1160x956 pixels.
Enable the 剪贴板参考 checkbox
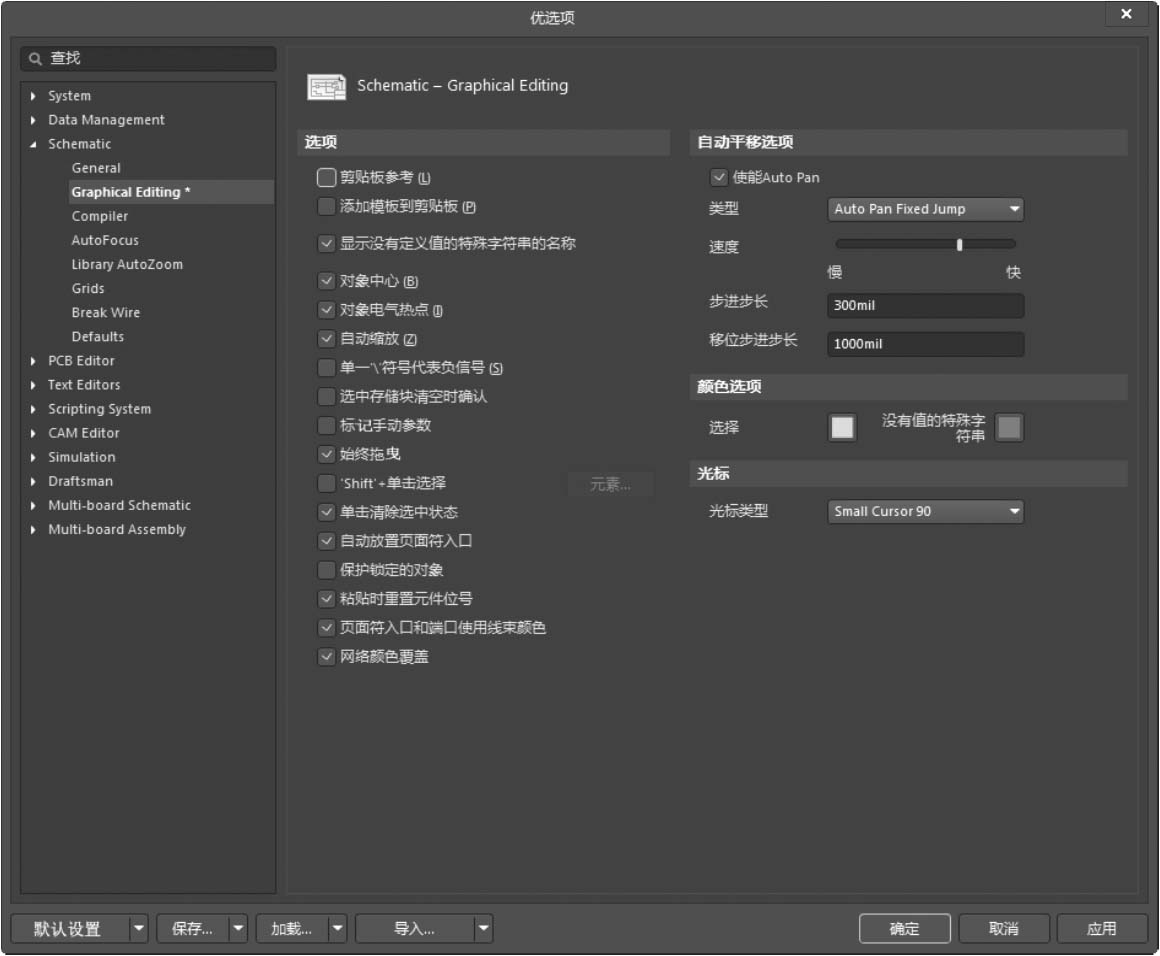point(326,178)
